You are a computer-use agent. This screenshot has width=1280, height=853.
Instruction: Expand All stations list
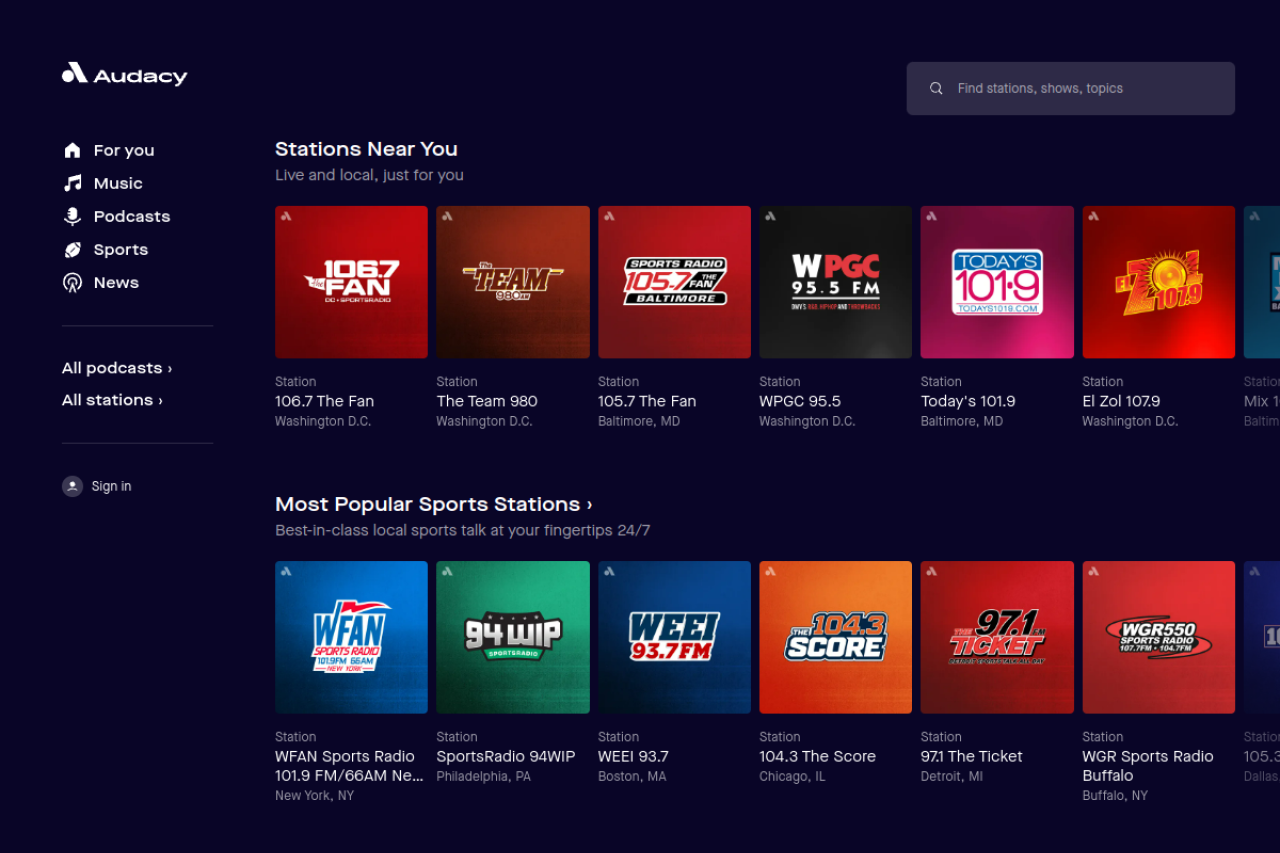[112, 400]
